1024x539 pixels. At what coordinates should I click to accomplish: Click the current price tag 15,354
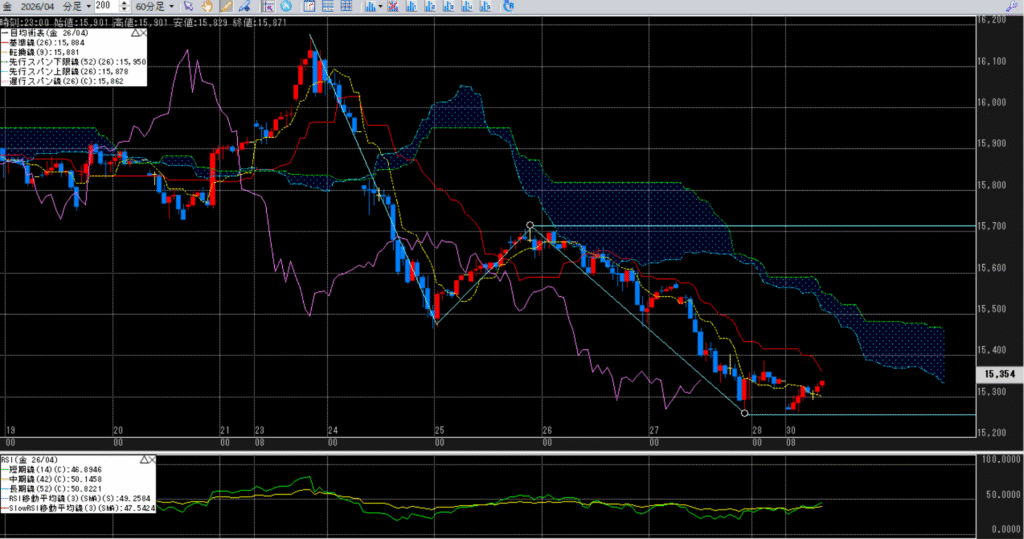click(999, 374)
